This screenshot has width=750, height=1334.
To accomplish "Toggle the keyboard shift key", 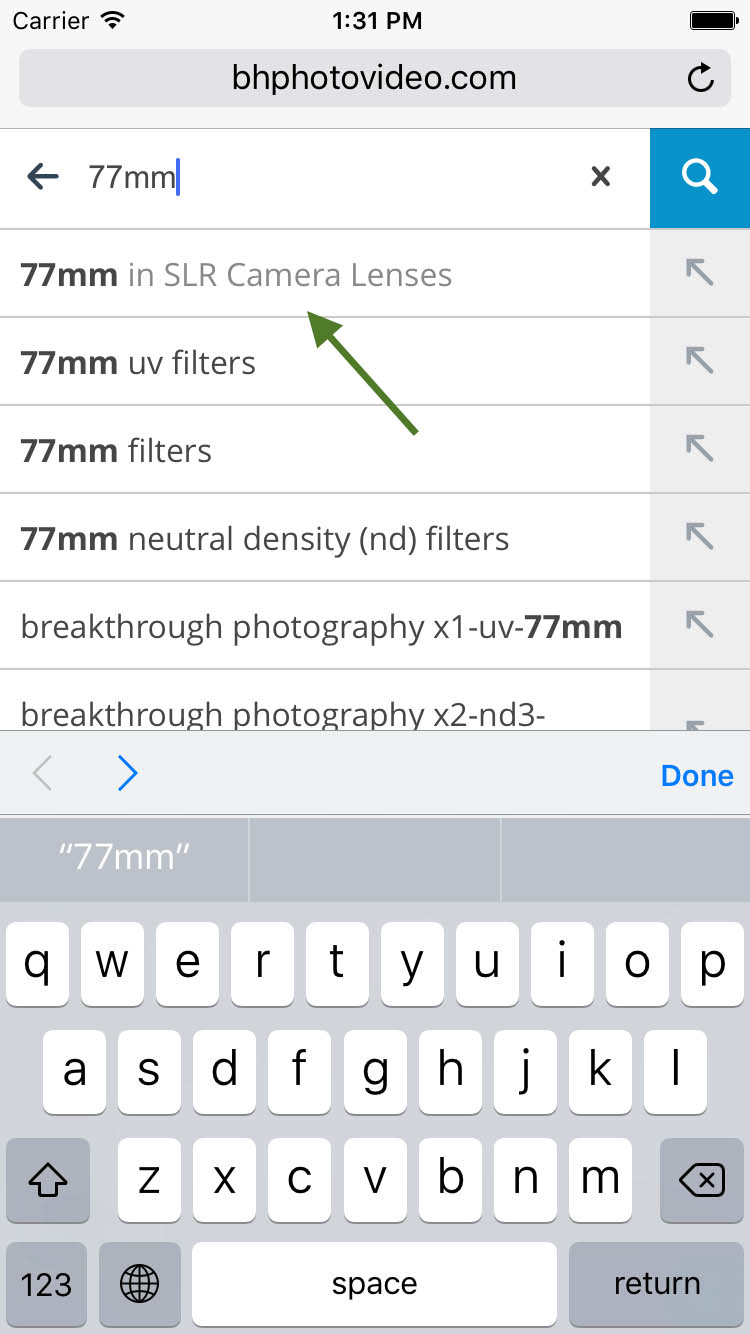I will (48, 1181).
